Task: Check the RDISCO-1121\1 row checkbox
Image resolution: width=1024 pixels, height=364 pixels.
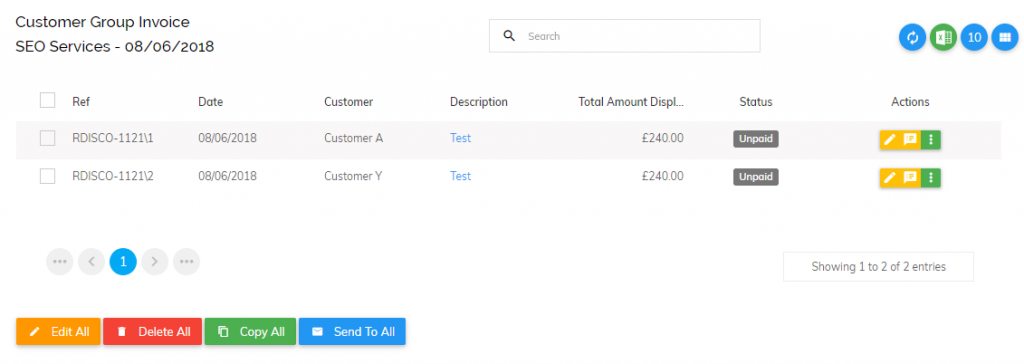Action: pos(48,139)
